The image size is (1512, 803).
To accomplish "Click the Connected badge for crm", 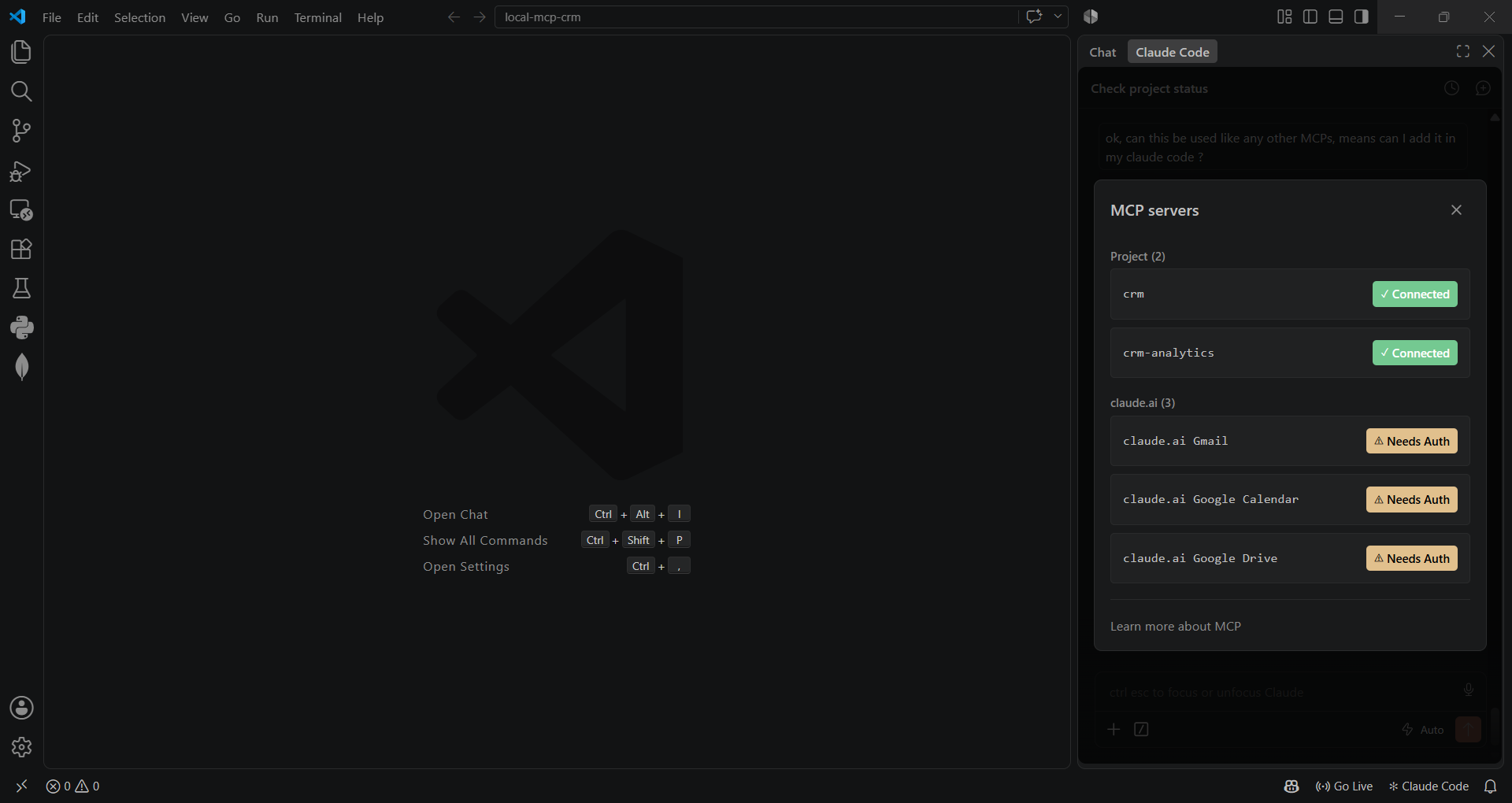I will click(1415, 294).
